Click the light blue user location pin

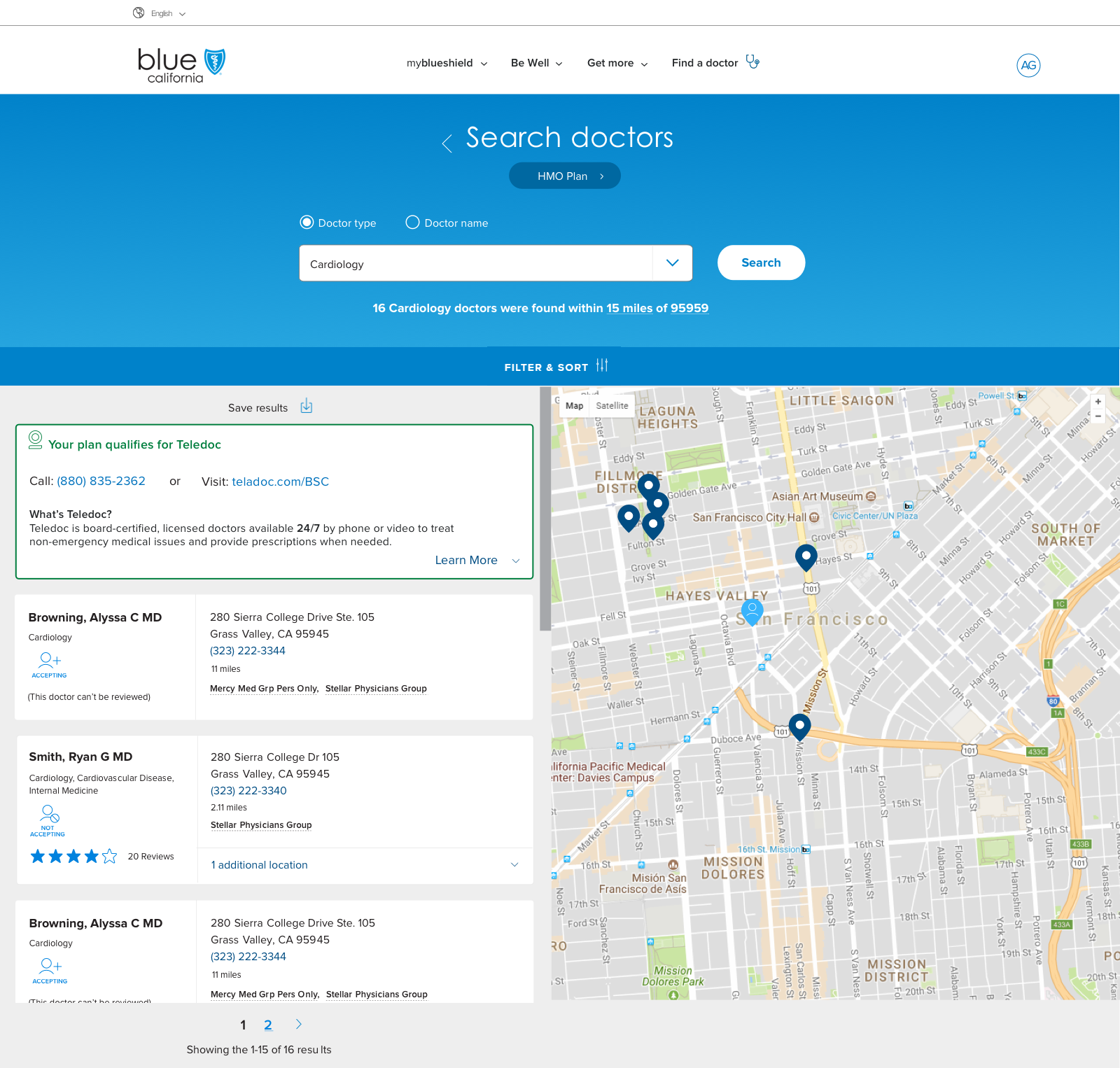click(x=752, y=612)
